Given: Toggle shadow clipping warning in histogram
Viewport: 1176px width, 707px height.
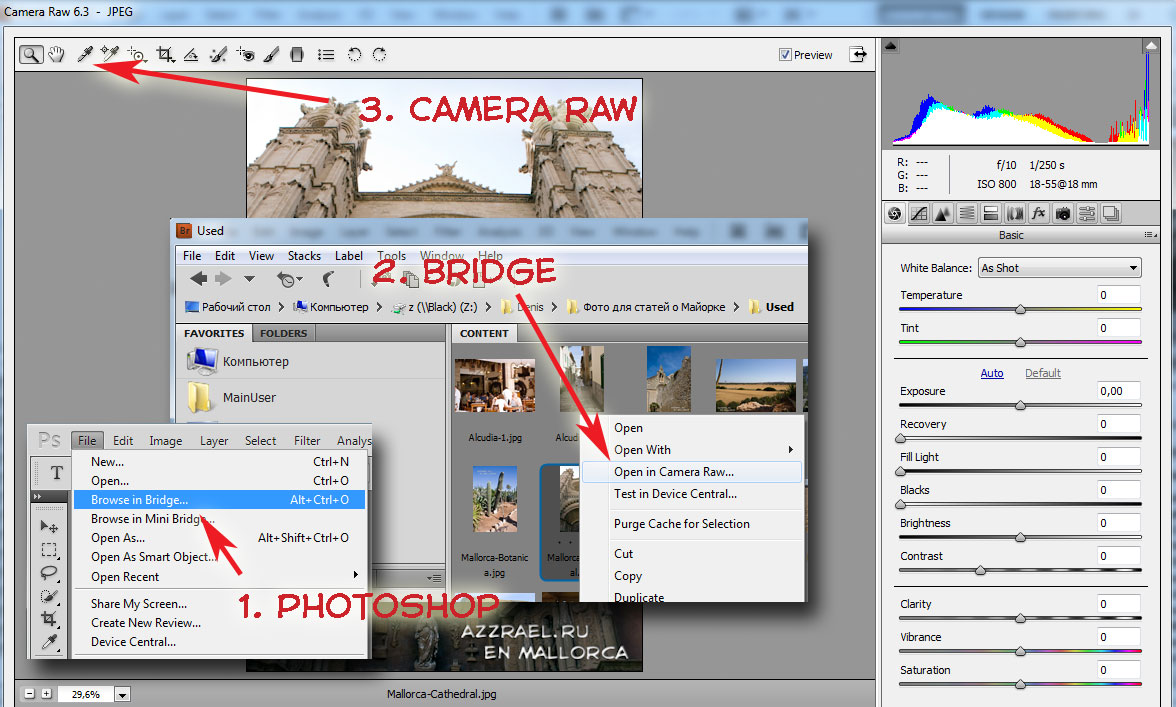Looking at the screenshot, I should pos(892,46).
